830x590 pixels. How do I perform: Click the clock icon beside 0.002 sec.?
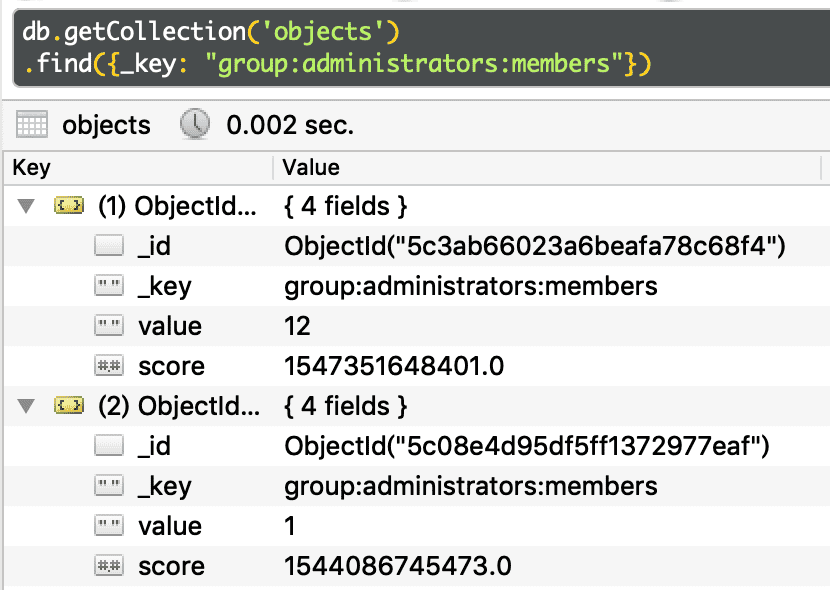point(194,125)
